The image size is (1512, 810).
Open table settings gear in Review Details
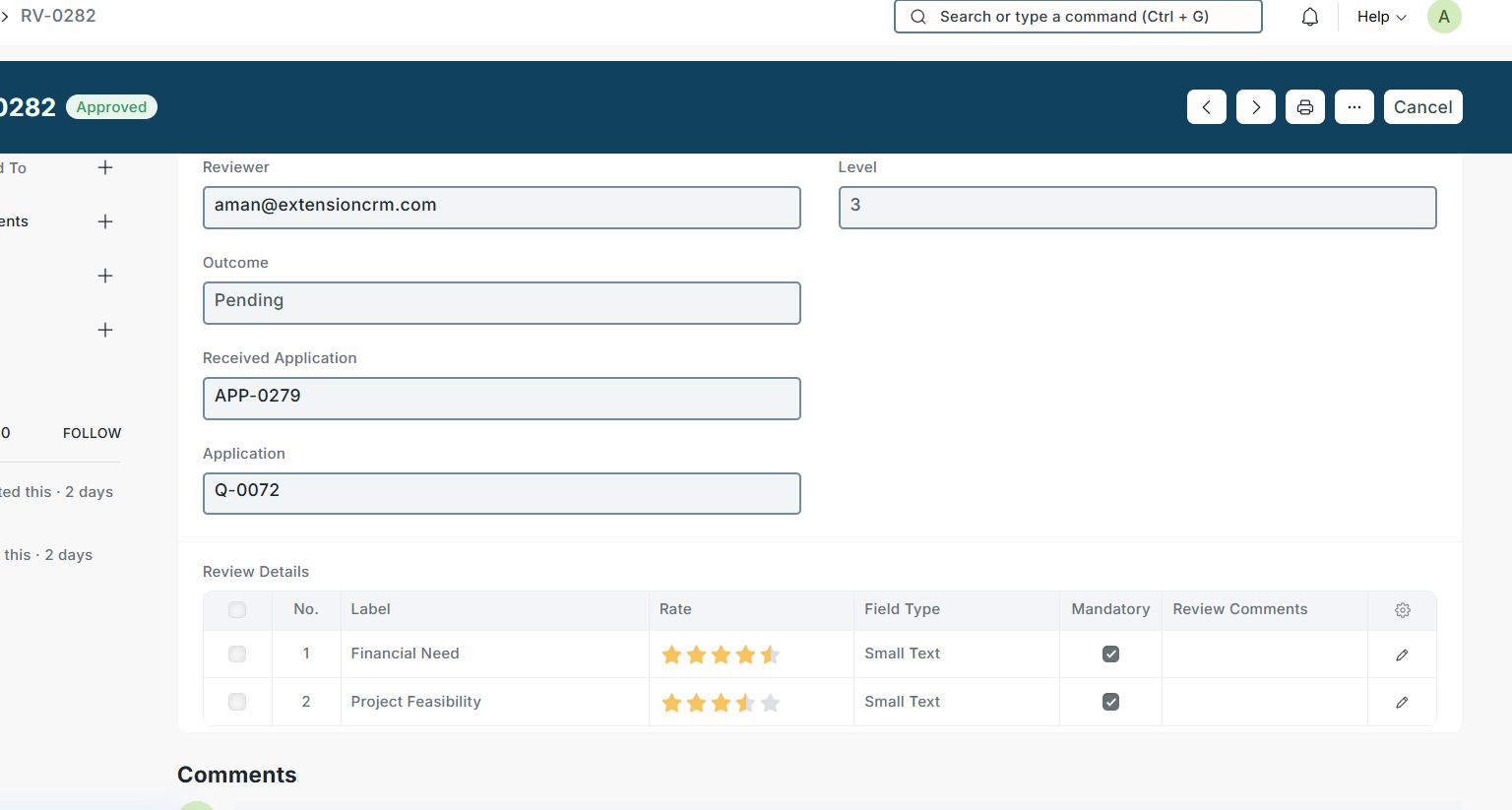pos(1402,610)
